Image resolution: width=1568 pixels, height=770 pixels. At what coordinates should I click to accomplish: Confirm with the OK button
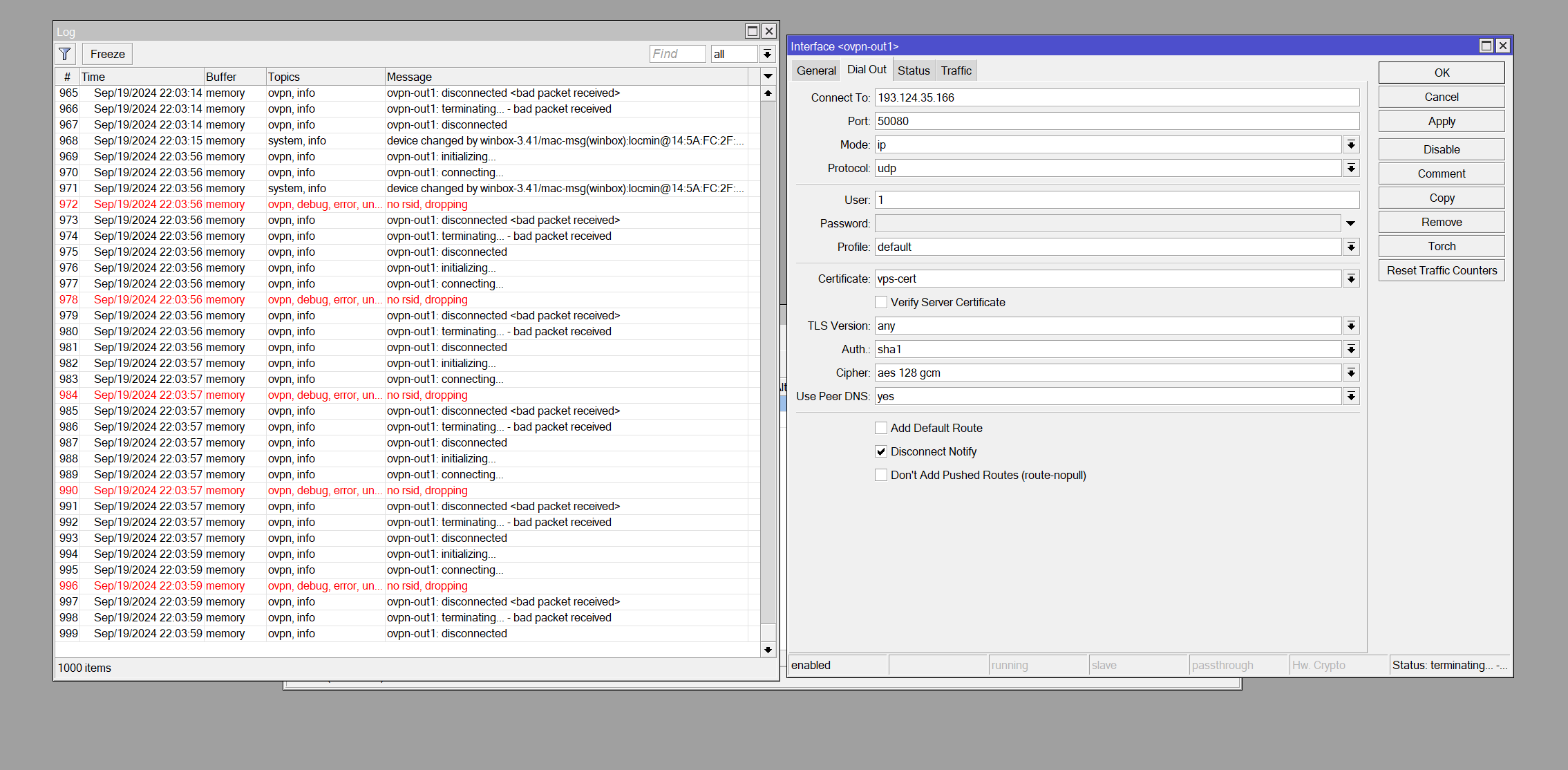pyautogui.click(x=1442, y=73)
